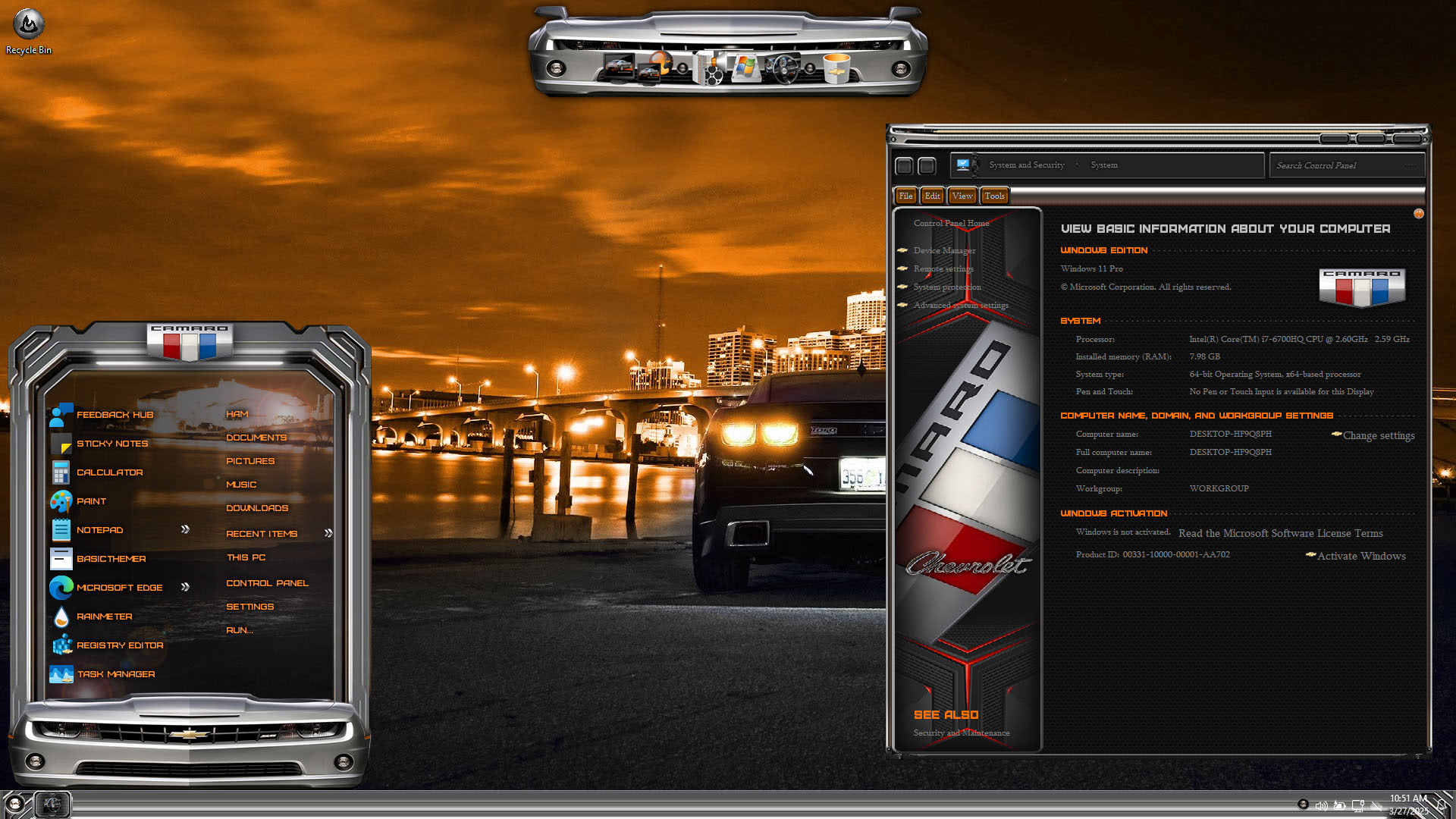Open Rainmeter from the start menu
The height and width of the screenshot is (819, 1456).
104,617
